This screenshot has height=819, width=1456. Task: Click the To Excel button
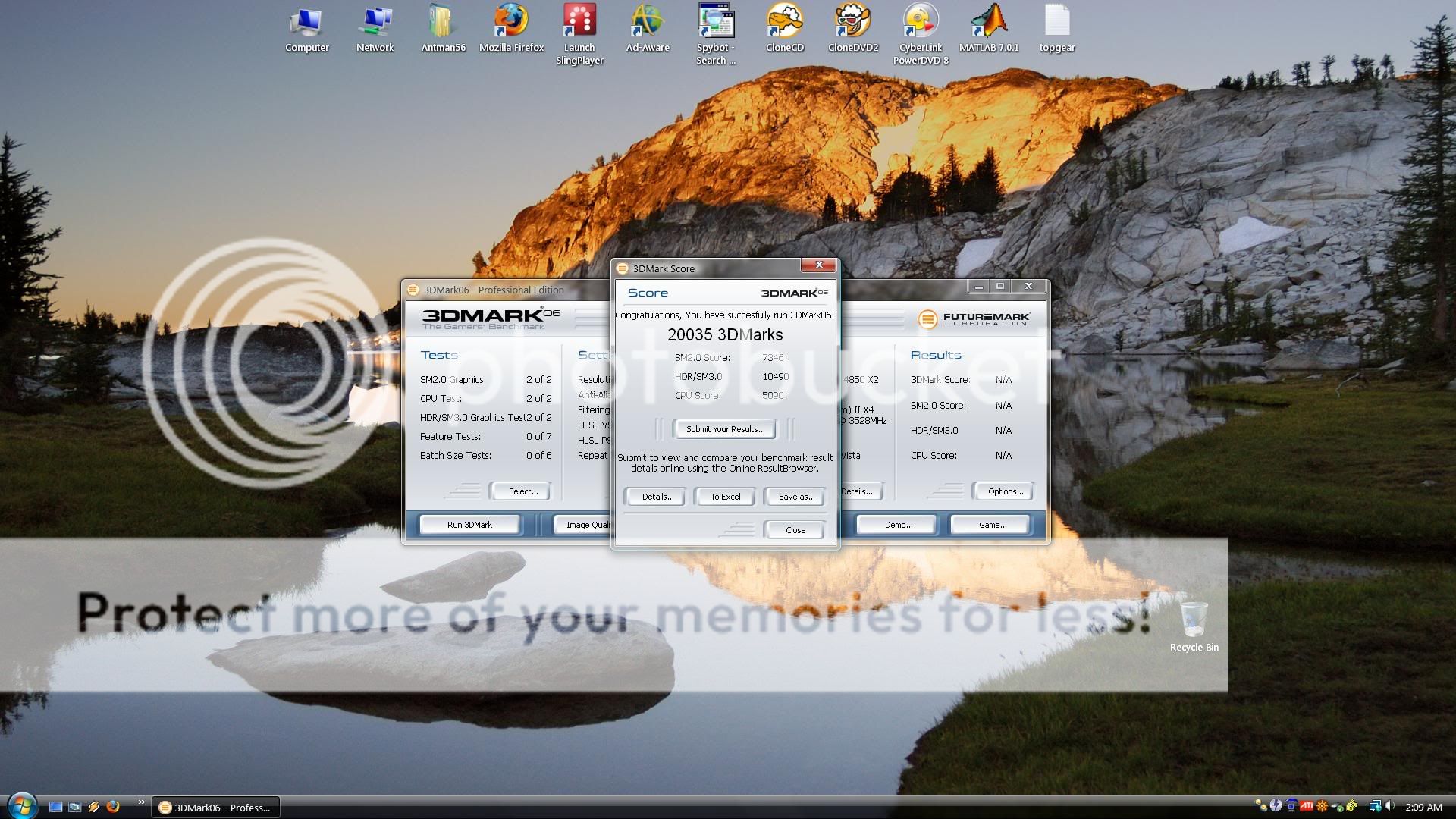click(x=725, y=497)
